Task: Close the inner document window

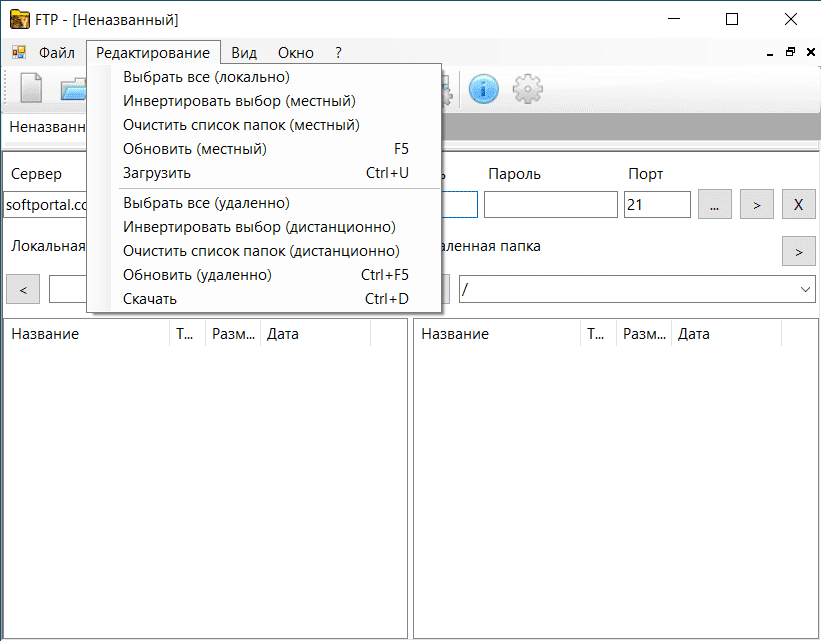Action: coord(811,52)
